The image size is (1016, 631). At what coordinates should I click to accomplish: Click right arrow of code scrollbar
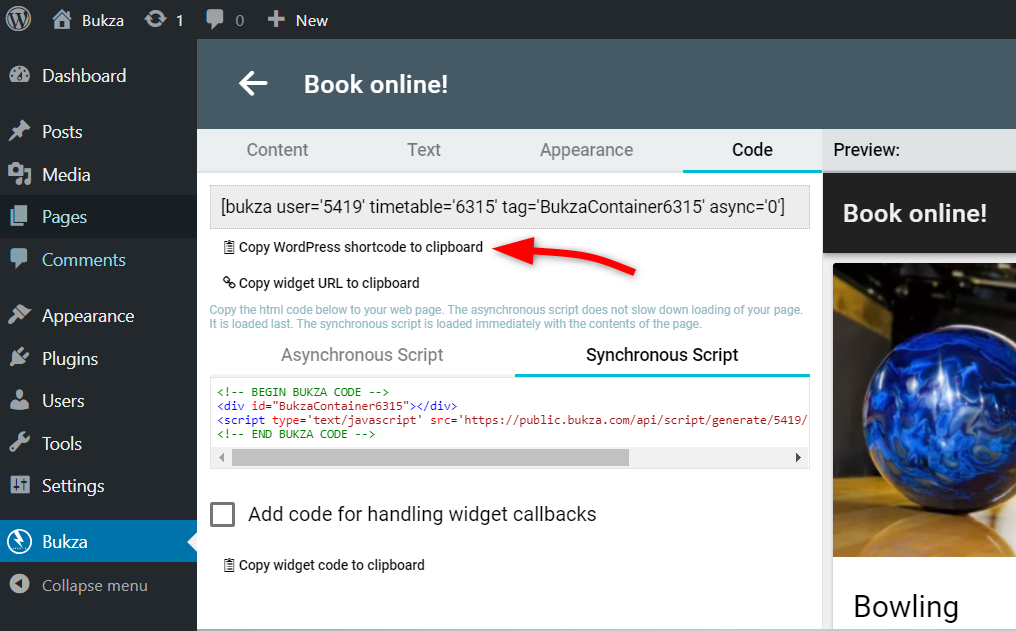point(798,457)
